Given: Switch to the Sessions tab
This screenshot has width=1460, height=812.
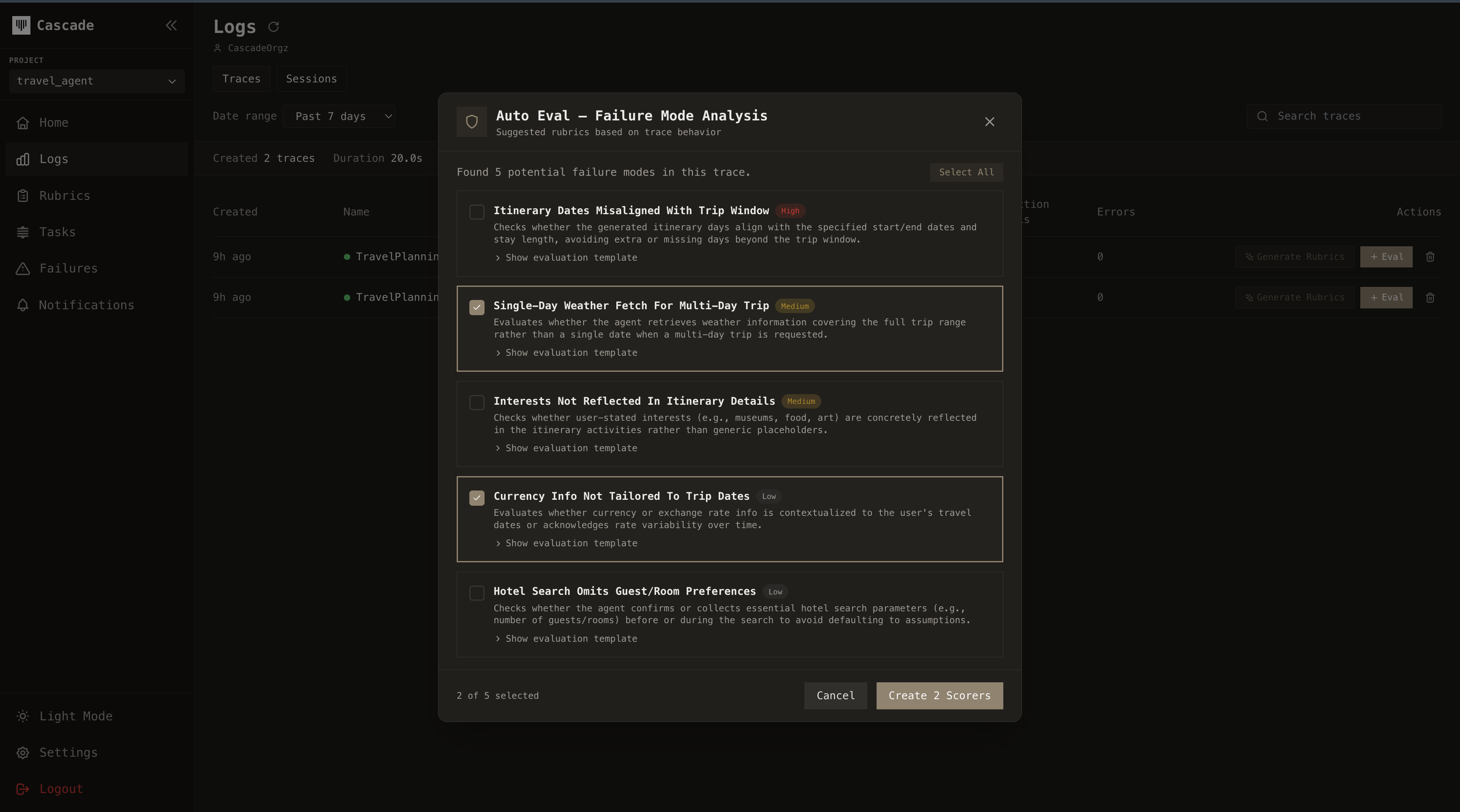Looking at the screenshot, I should [311, 79].
